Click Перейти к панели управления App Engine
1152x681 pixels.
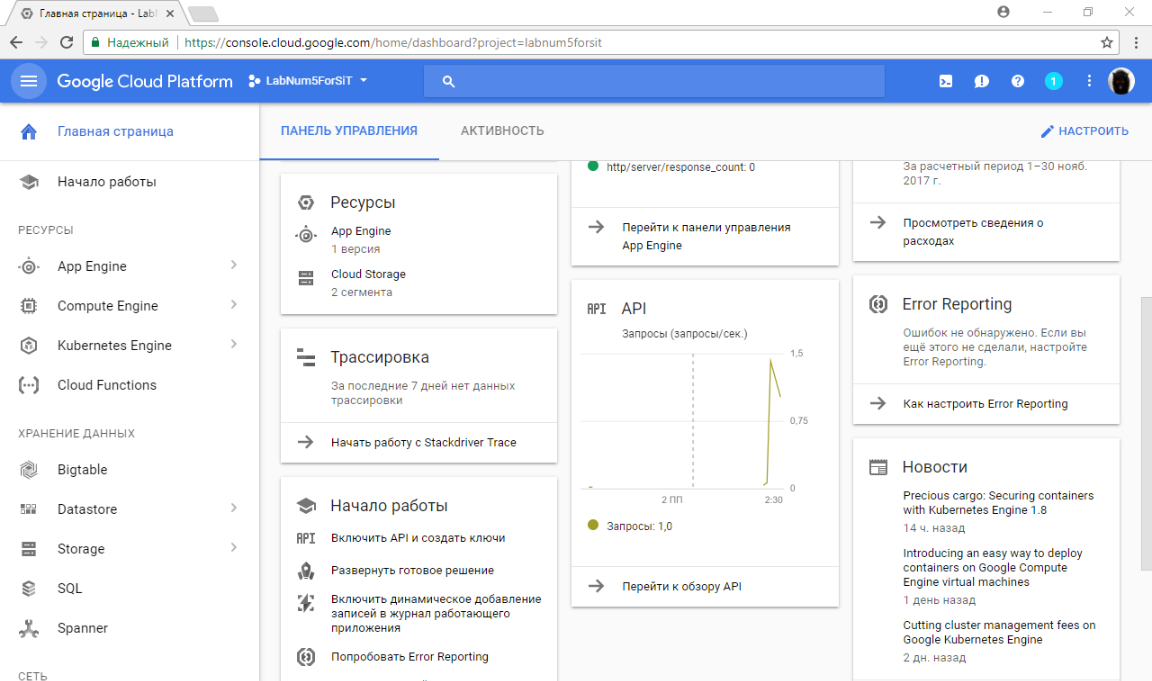(x=705, y=237)
